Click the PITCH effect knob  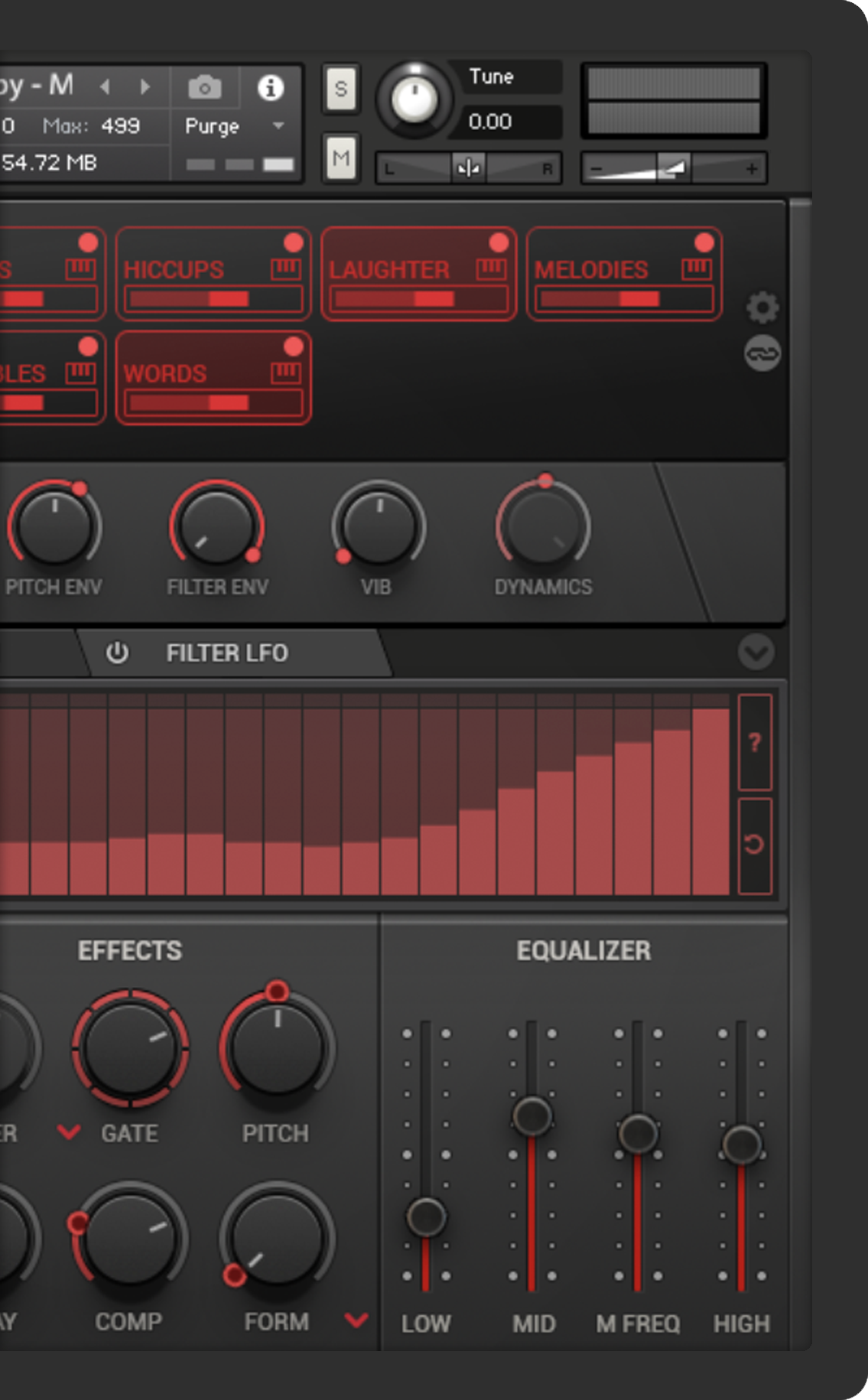277,1047
